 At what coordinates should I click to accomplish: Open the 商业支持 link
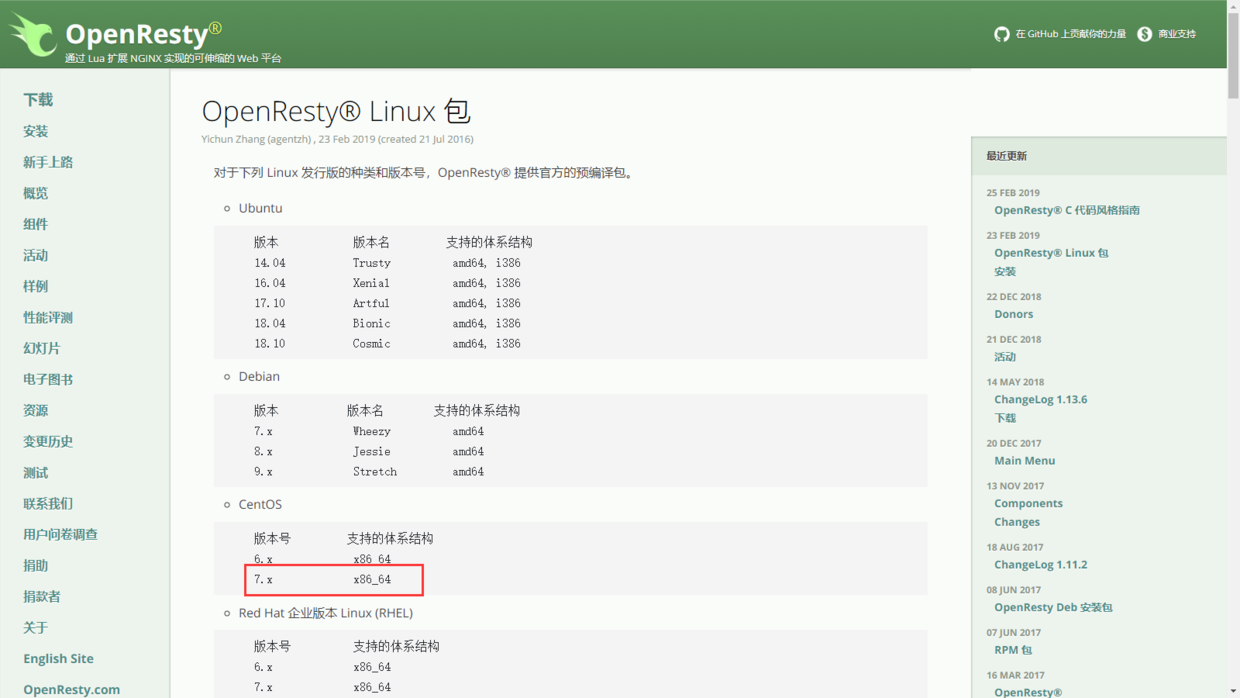pyautogui.click(x=1177, y=34)
